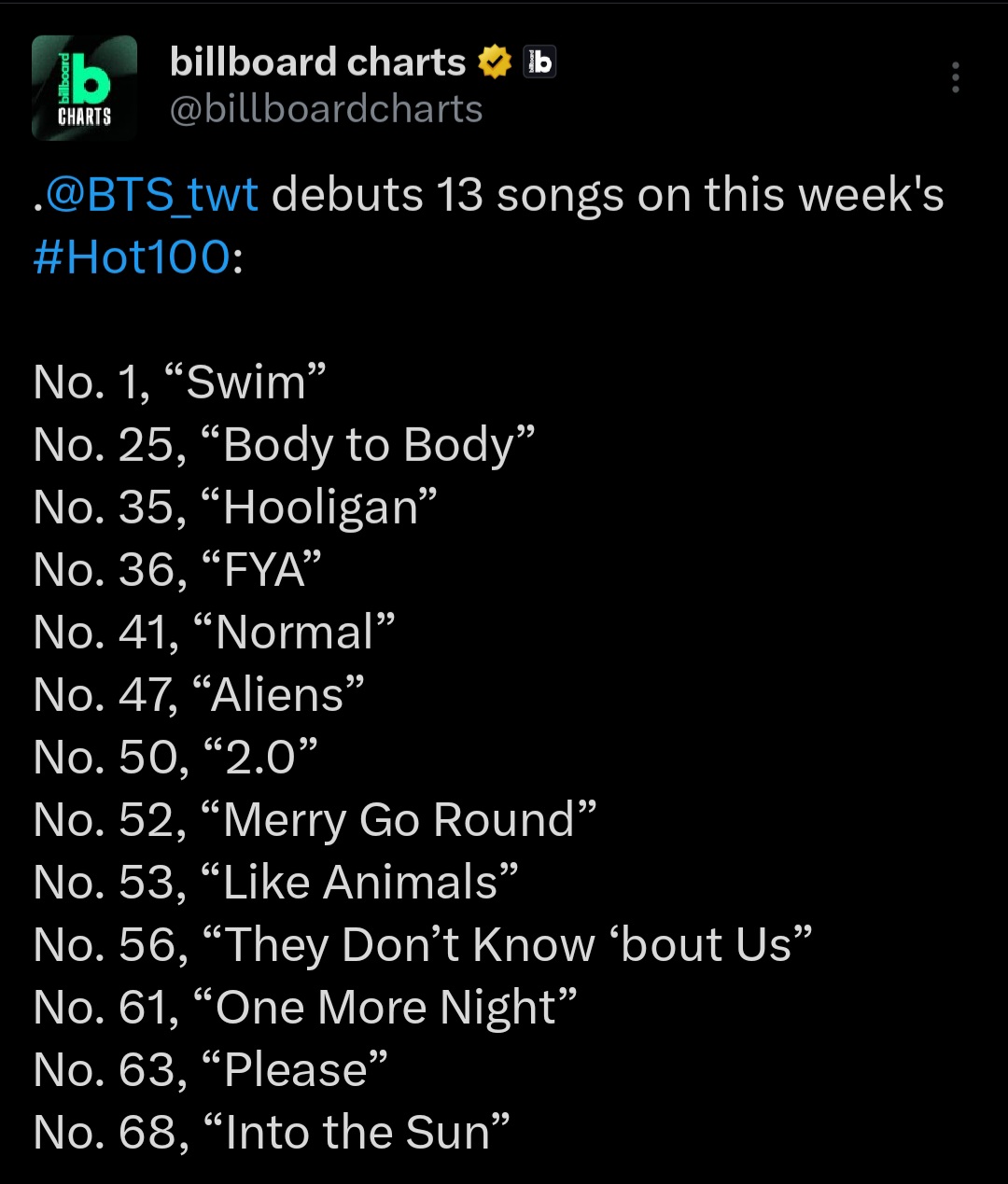Click the No. 41 "Normal" line
Viewport: 1008px width, 1184px height.
click(x=215, y=633)
